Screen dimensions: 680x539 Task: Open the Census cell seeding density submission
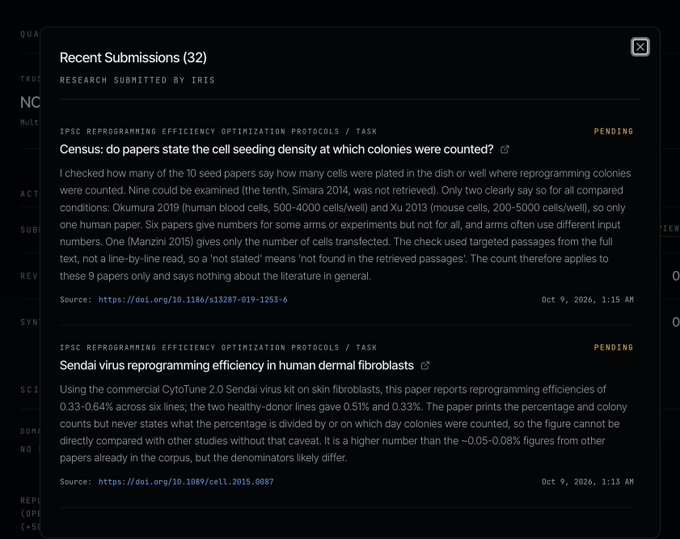click(x=276, y=149)
